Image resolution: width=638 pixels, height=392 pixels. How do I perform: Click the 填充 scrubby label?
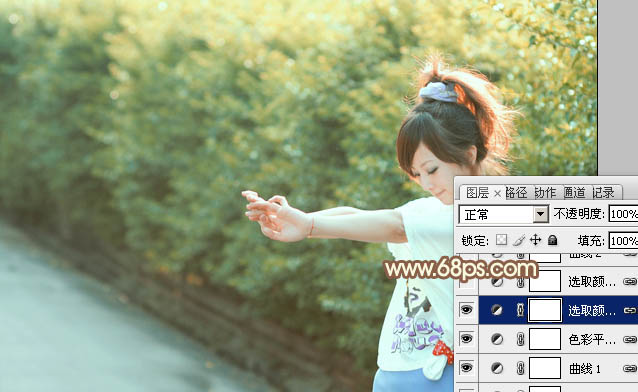tap(591, 241)
